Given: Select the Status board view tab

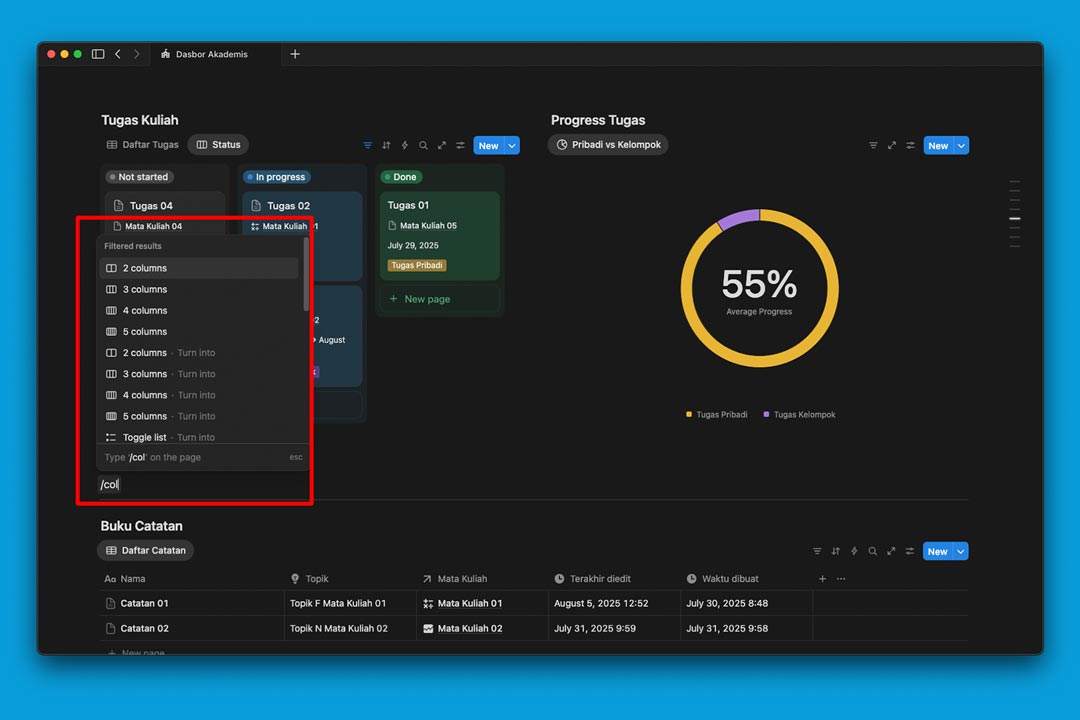Looking at the screenshot, I should [x=218, y=145].
